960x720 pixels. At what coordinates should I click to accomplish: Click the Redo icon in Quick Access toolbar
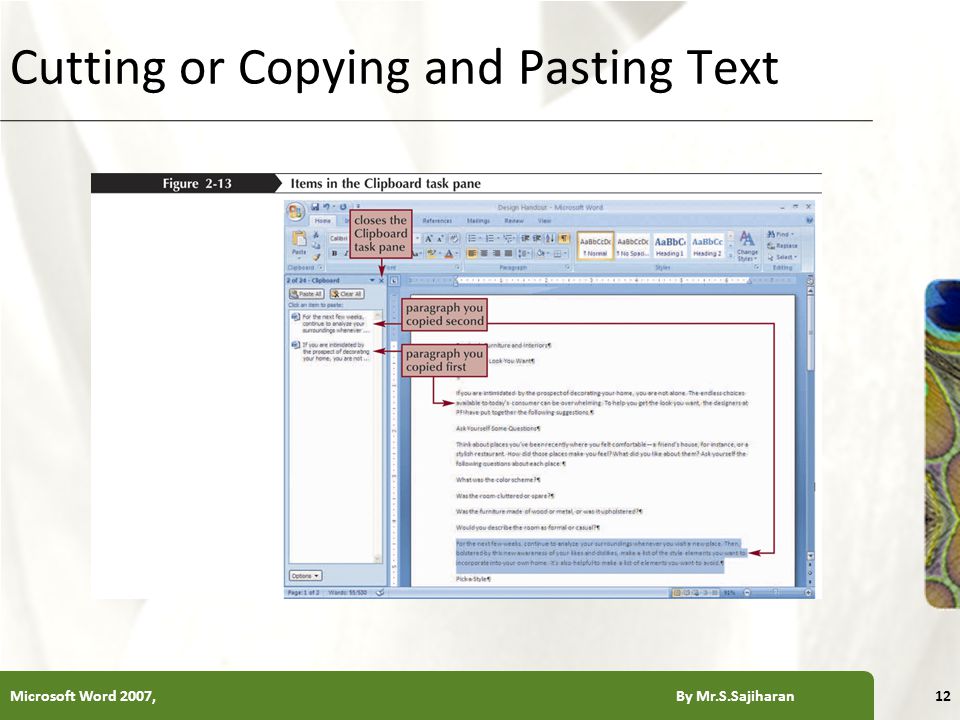343,207
